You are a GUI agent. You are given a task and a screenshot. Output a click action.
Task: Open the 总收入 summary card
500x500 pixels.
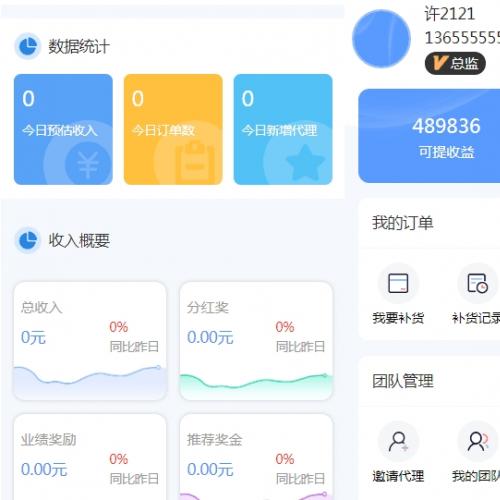coord(90,341)
